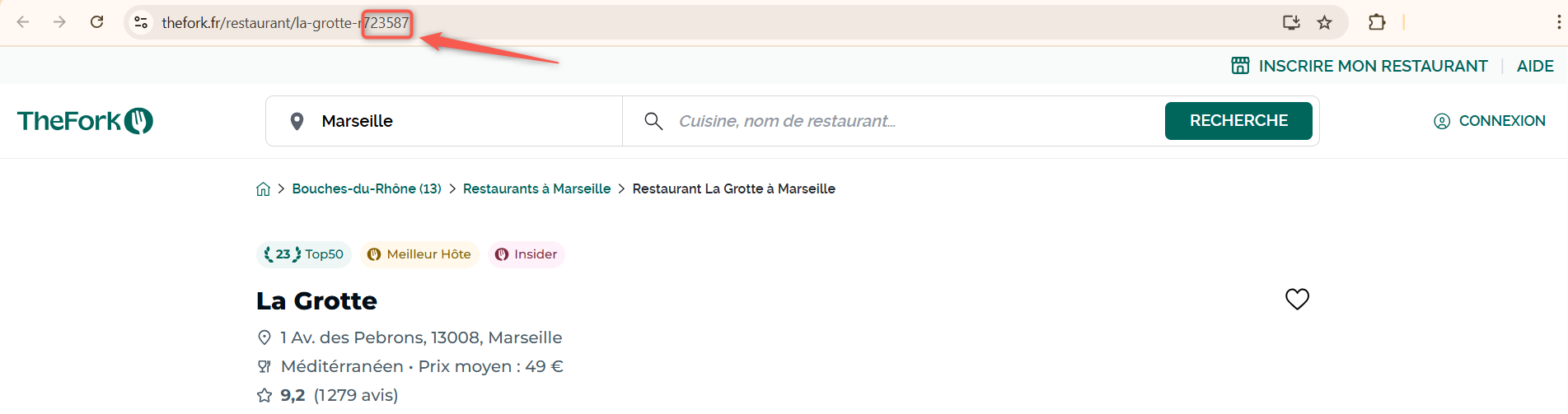This screenshot has height=414, width=1568.
Task: Go to Bouches-du-Rhône (13) breadcrumb
Action: pyautogui.click(x=367, y=189)
